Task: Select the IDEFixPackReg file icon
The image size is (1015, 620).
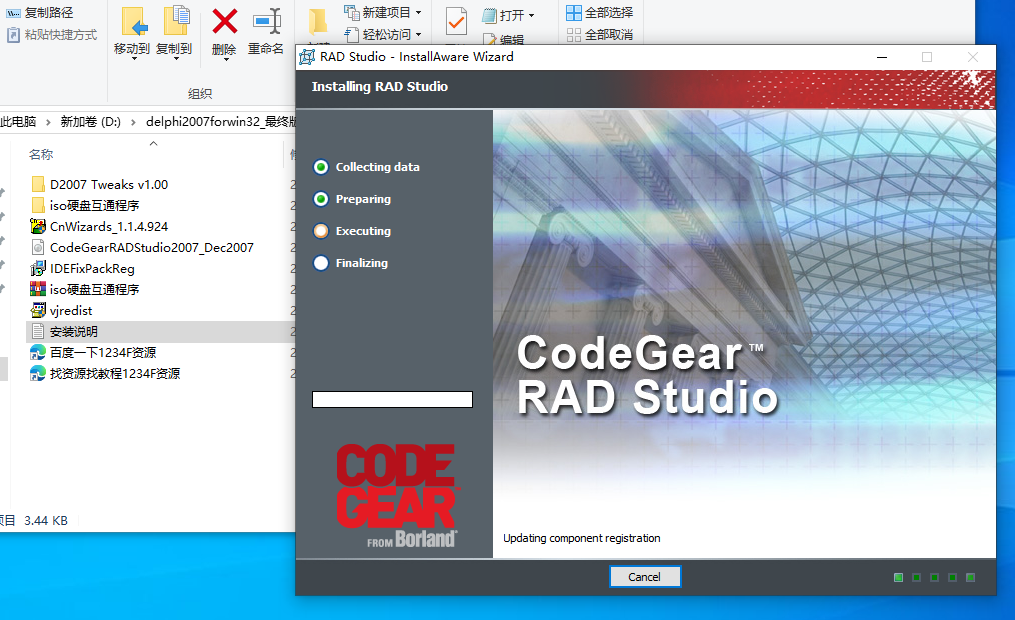Action: pyautogui.click(x=38, y=269)
